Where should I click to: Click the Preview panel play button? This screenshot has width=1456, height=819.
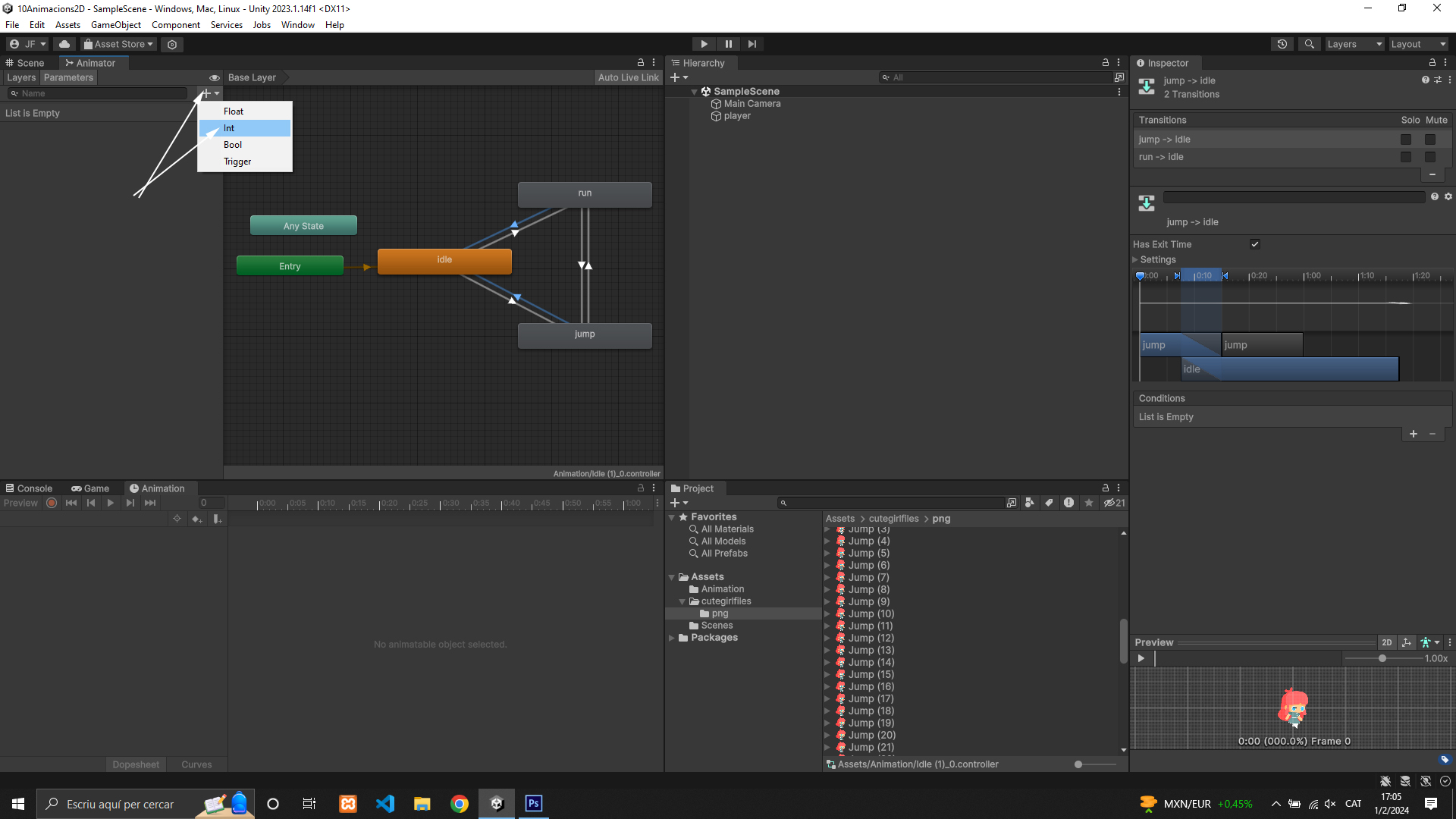(1141, 658)
